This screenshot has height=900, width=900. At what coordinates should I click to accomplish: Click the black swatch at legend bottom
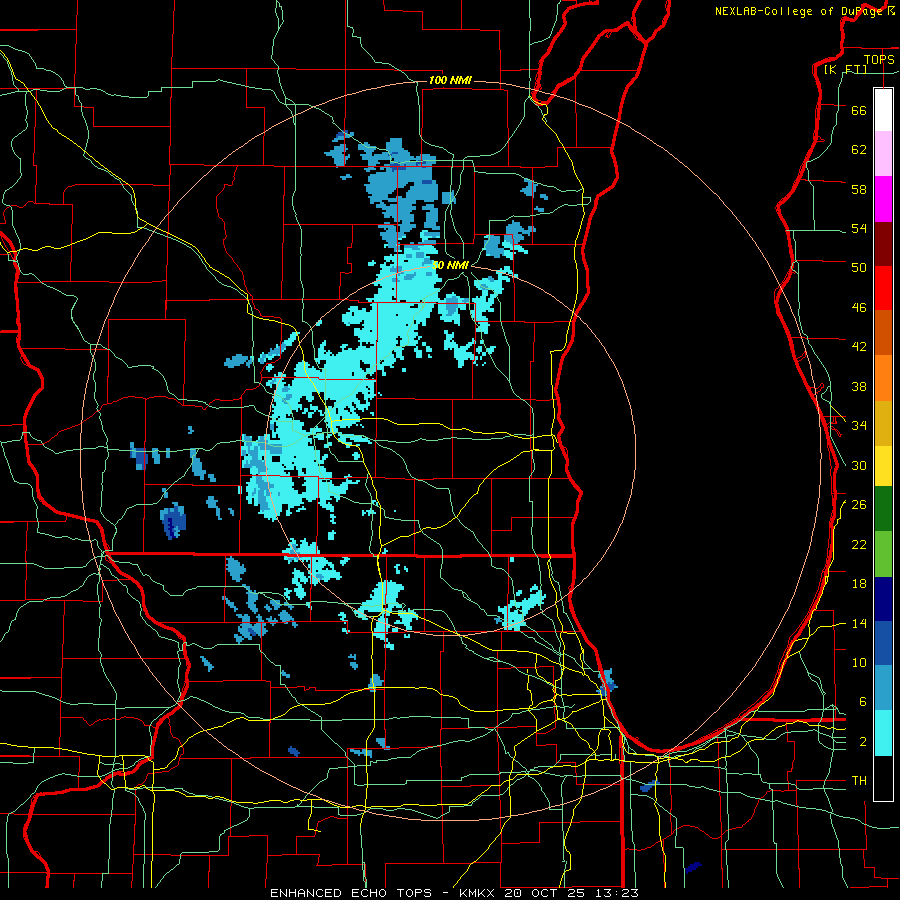(x=883, y=778)
